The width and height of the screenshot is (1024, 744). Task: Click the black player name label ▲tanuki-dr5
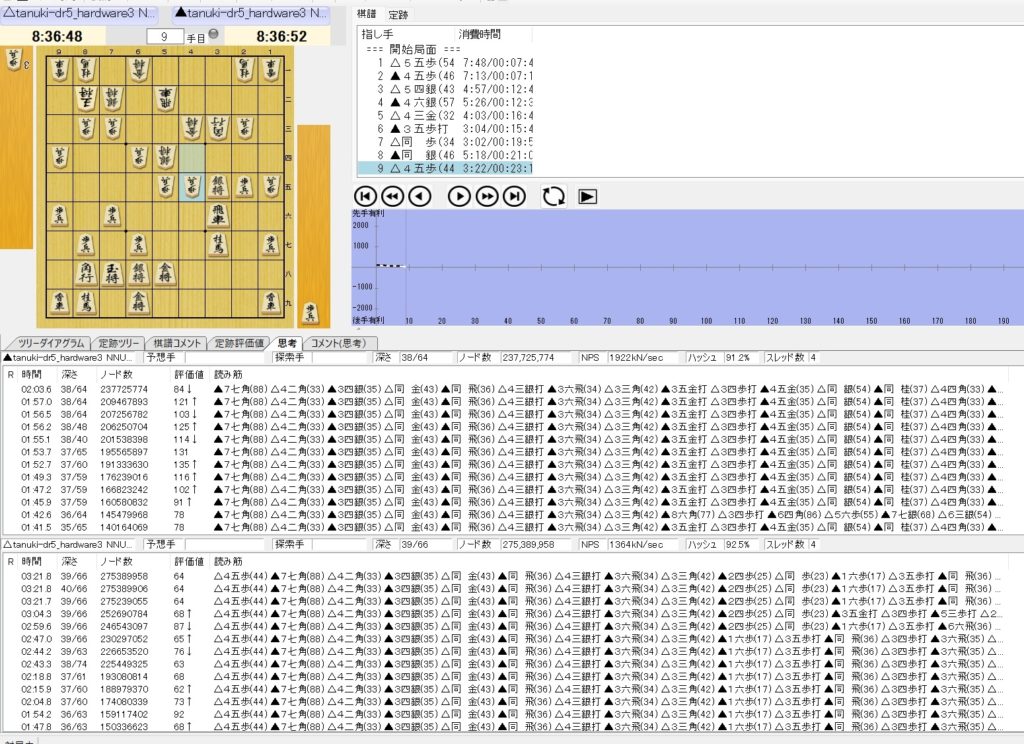[250, 13]
